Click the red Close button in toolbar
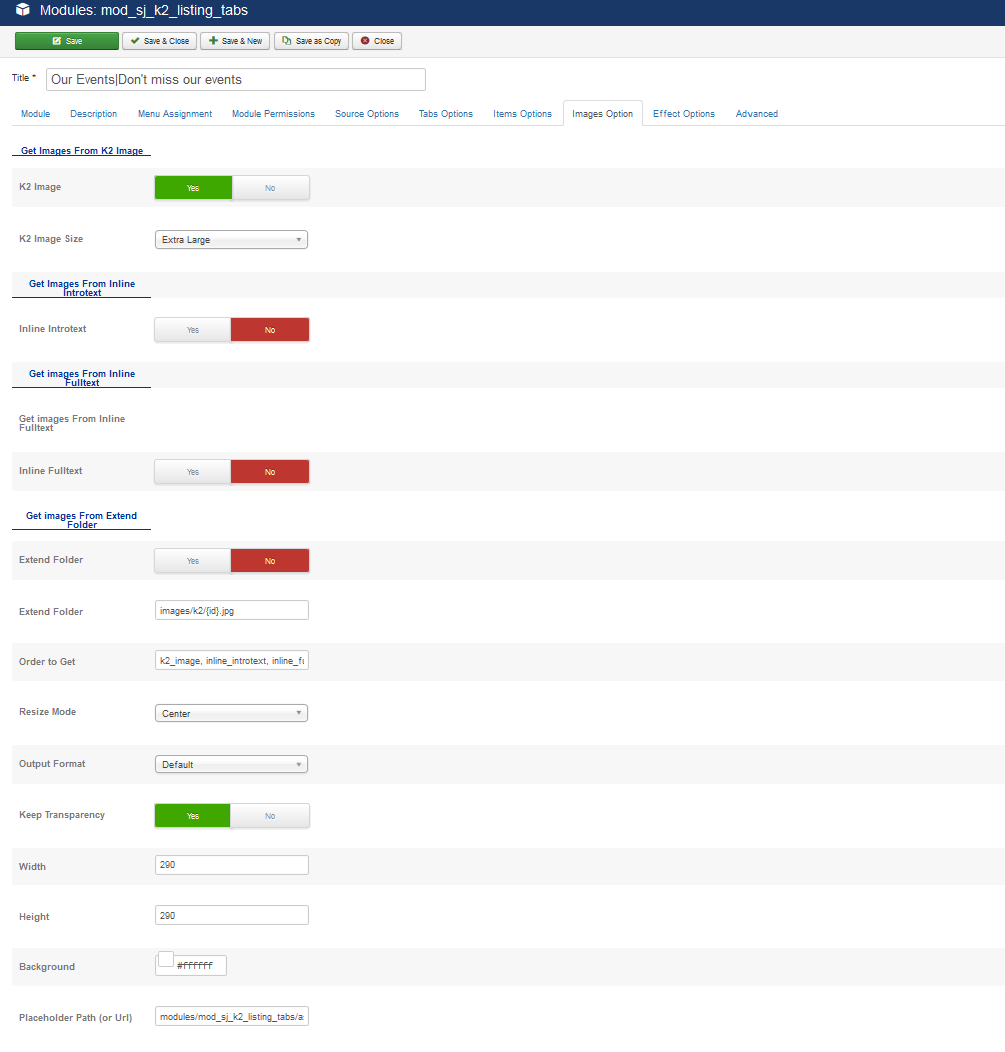1005x1052 pixels. pos(377,41)
